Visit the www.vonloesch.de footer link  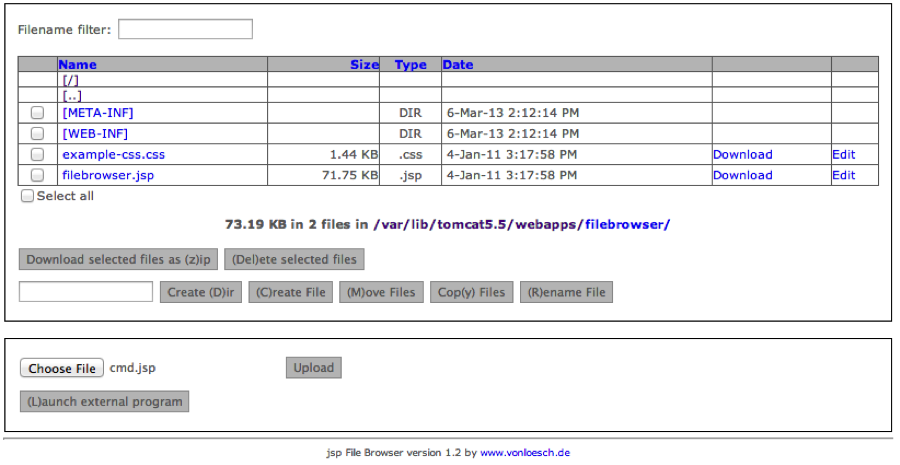(525, 453)
